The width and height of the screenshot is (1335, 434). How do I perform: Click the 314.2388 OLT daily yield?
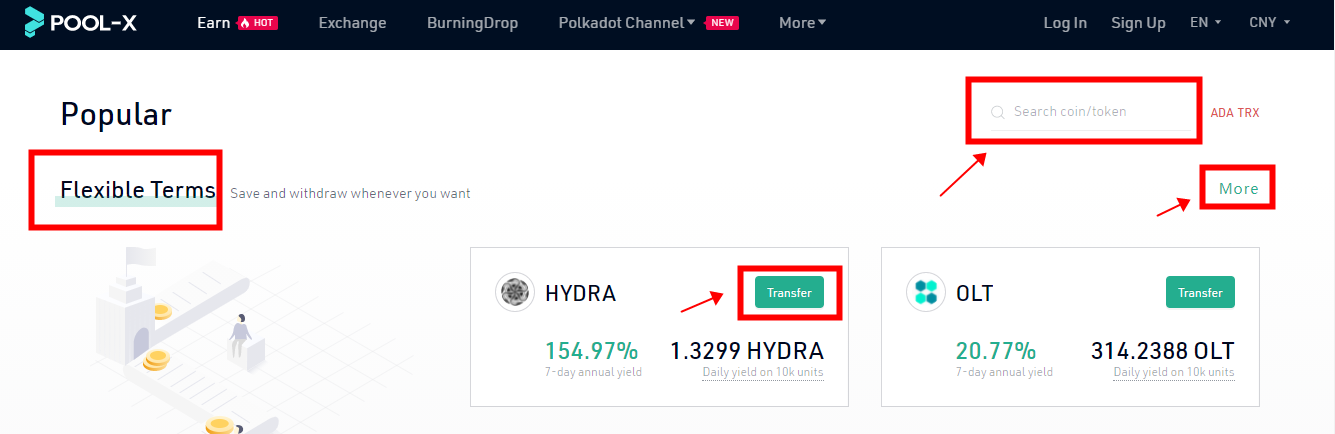pos(1162,351)
